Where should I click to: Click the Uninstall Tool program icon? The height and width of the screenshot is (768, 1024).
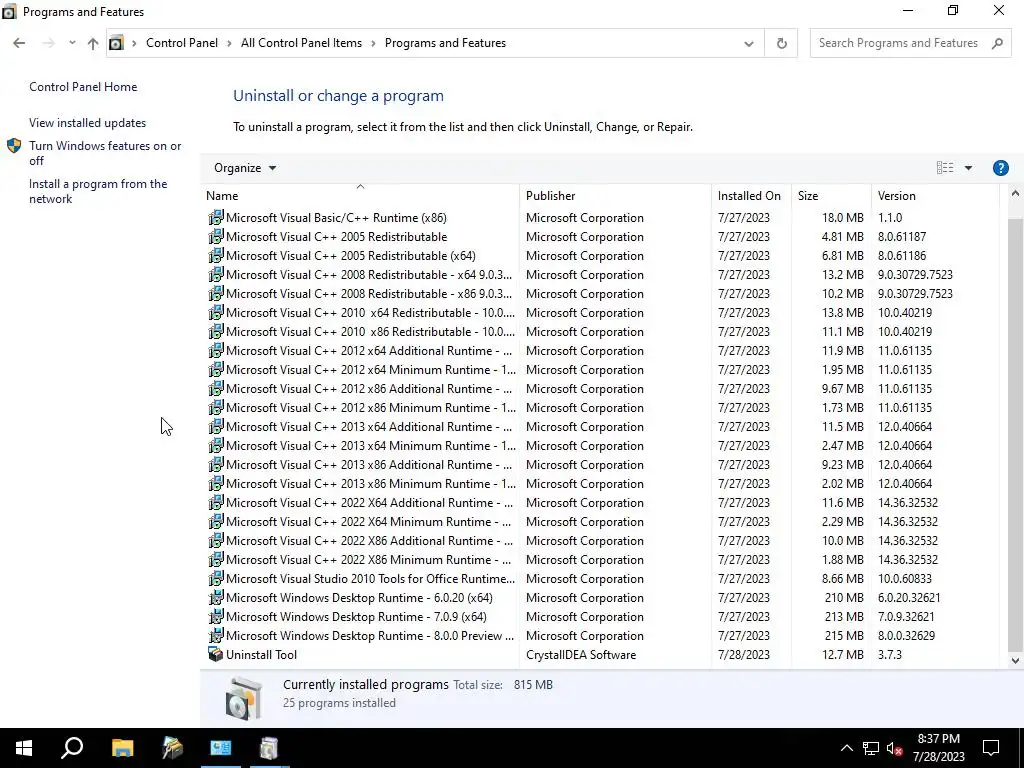click(216, 654)
